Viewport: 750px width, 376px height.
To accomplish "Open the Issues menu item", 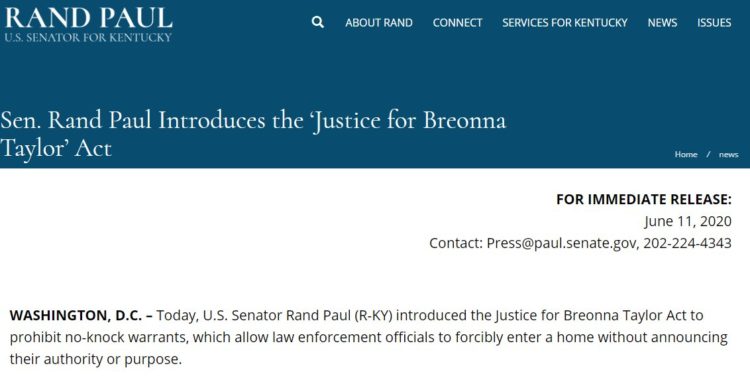I will pos(714,22).
